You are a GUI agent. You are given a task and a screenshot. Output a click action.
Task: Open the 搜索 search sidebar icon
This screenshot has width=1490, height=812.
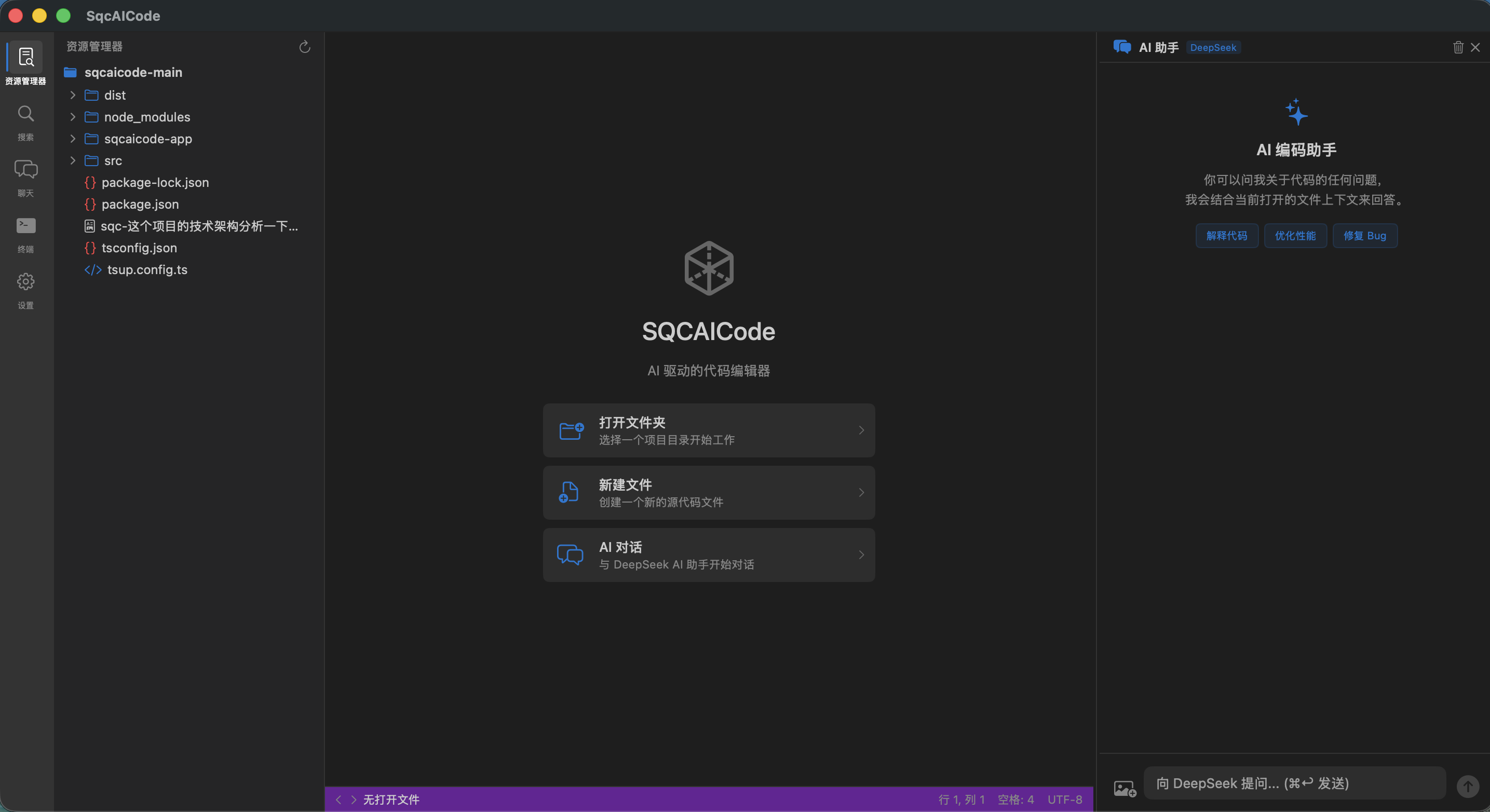pos(26,113)
